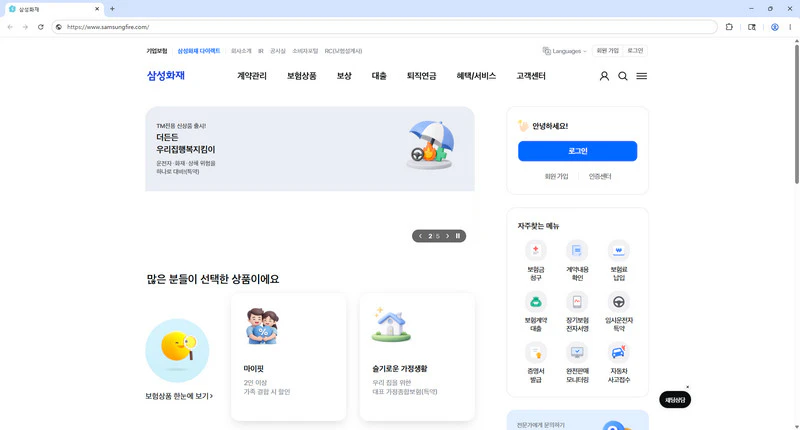Click the top-bar 로그인 button
800x430 pixels.
click(635, 51)
